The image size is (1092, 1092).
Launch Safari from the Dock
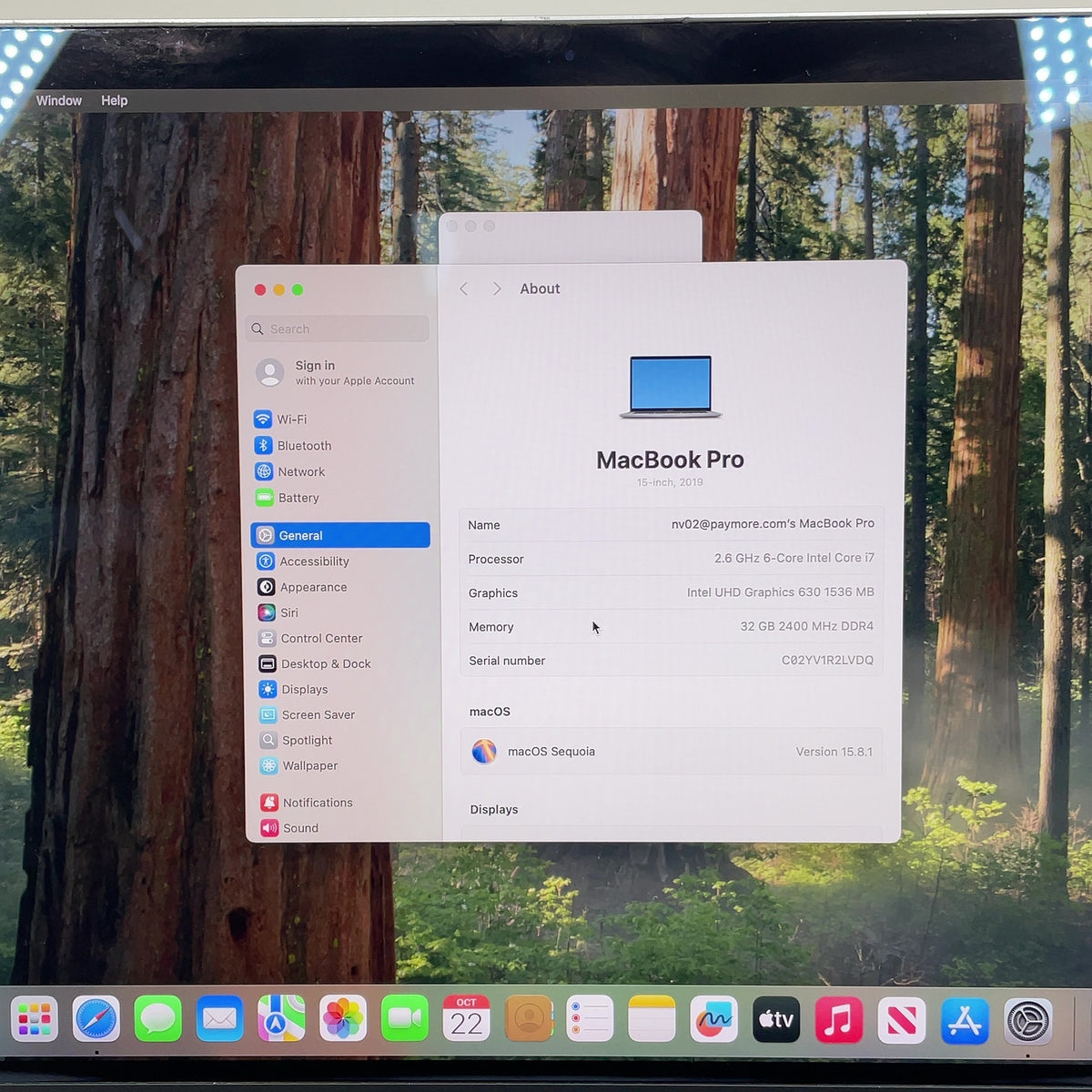click(96, 1019)
